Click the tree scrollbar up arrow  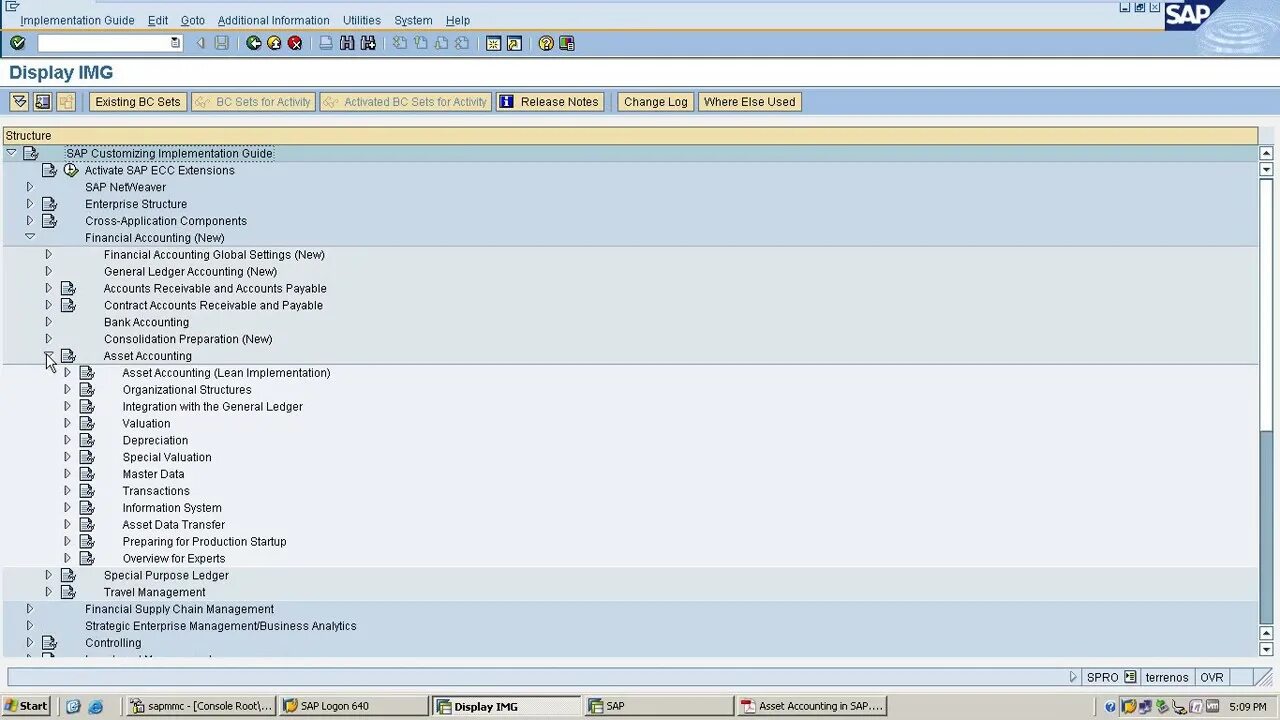tap(1266, 153)
